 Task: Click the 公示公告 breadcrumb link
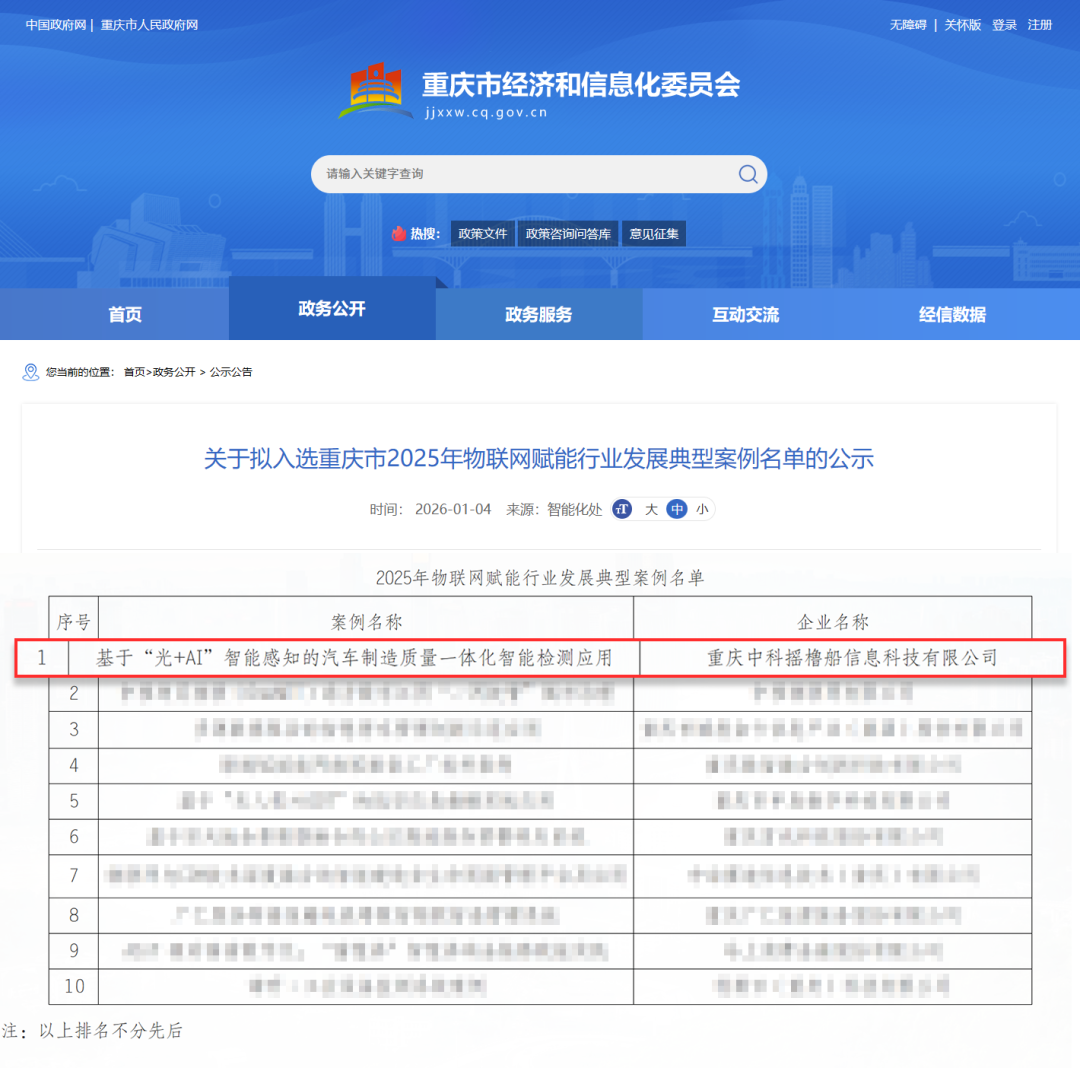click(x=231, y=372)
